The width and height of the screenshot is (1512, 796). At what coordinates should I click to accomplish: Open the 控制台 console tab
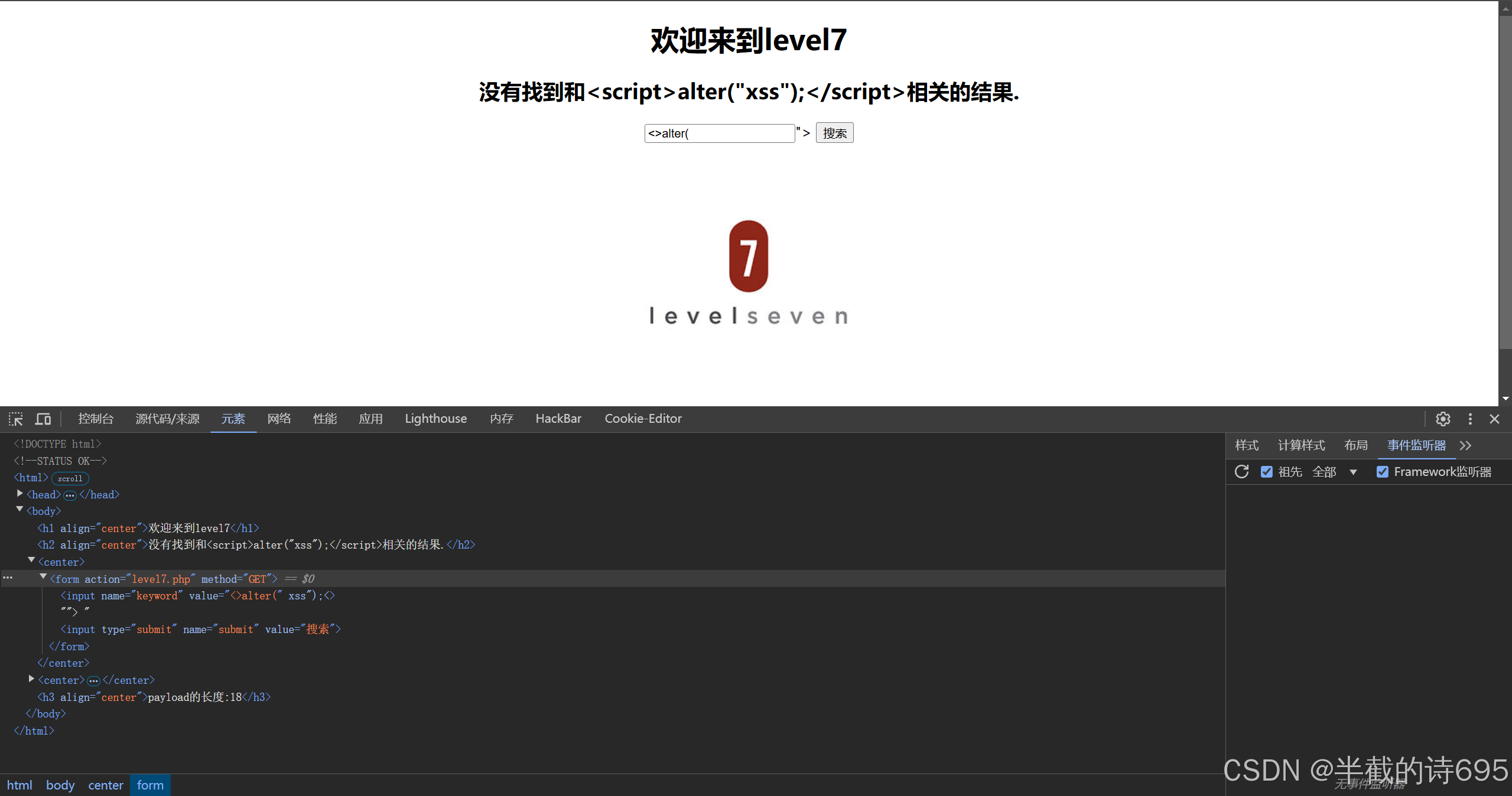pyautogui.click(x=96, y=419)
